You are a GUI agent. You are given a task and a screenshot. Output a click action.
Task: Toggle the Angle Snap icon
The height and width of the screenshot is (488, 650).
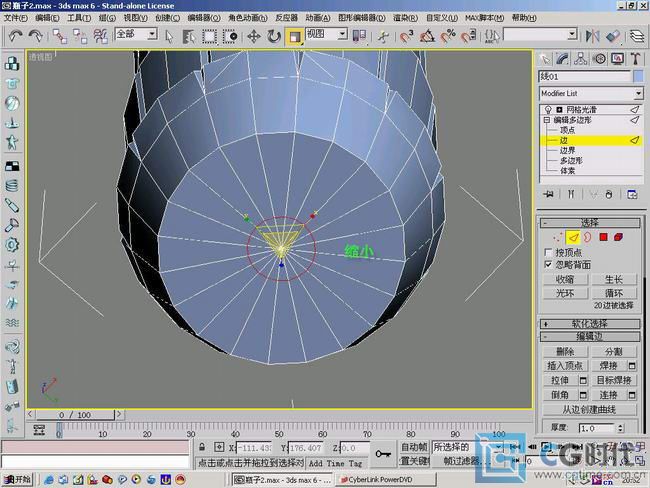(x=427, y=36)
